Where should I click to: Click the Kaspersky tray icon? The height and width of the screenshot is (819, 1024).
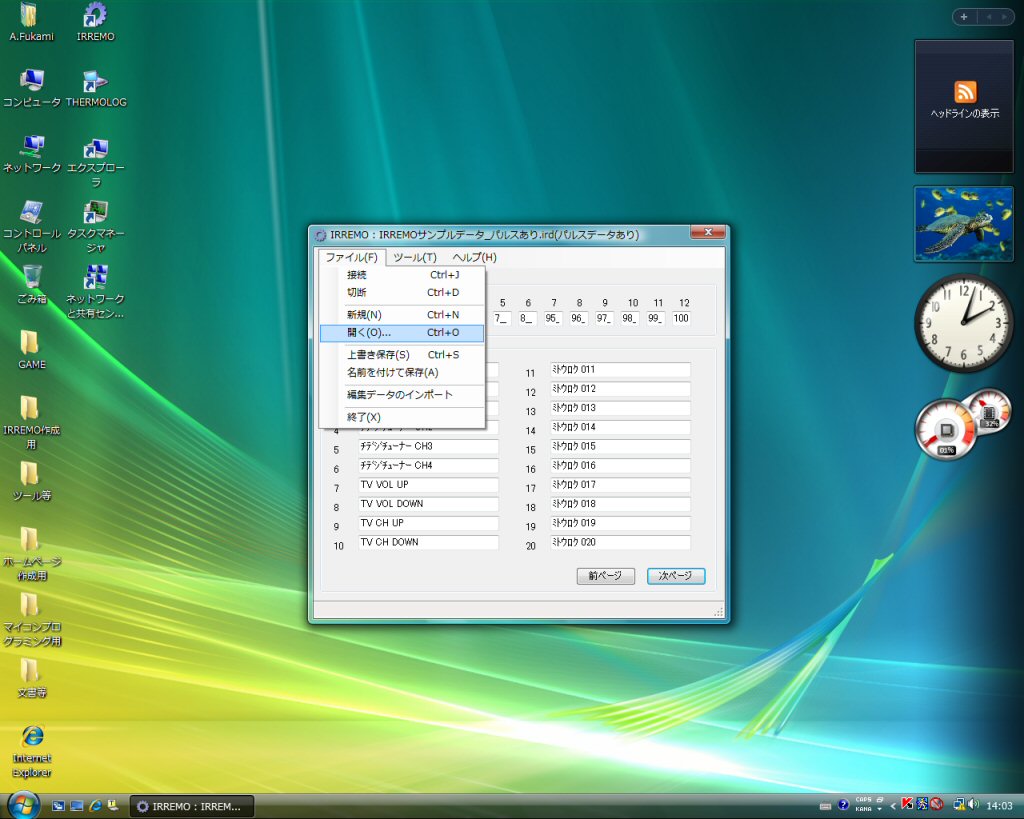907,805
